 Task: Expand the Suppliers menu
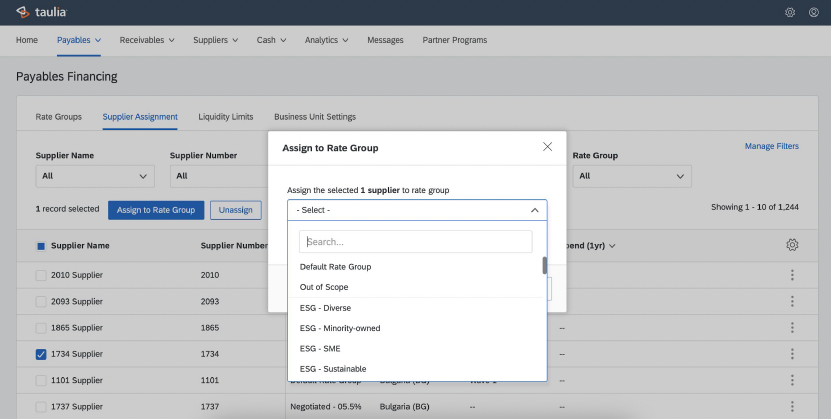[x=216, y=40]
